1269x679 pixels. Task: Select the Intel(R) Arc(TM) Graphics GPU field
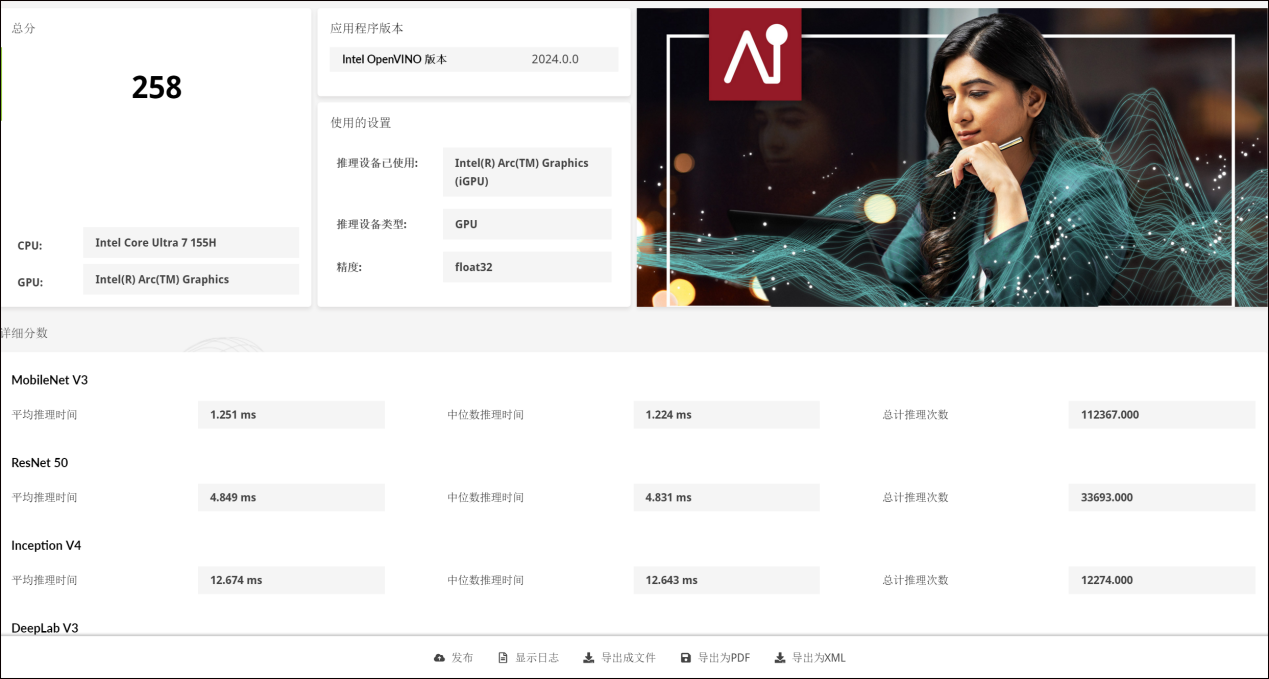(190, 280)
